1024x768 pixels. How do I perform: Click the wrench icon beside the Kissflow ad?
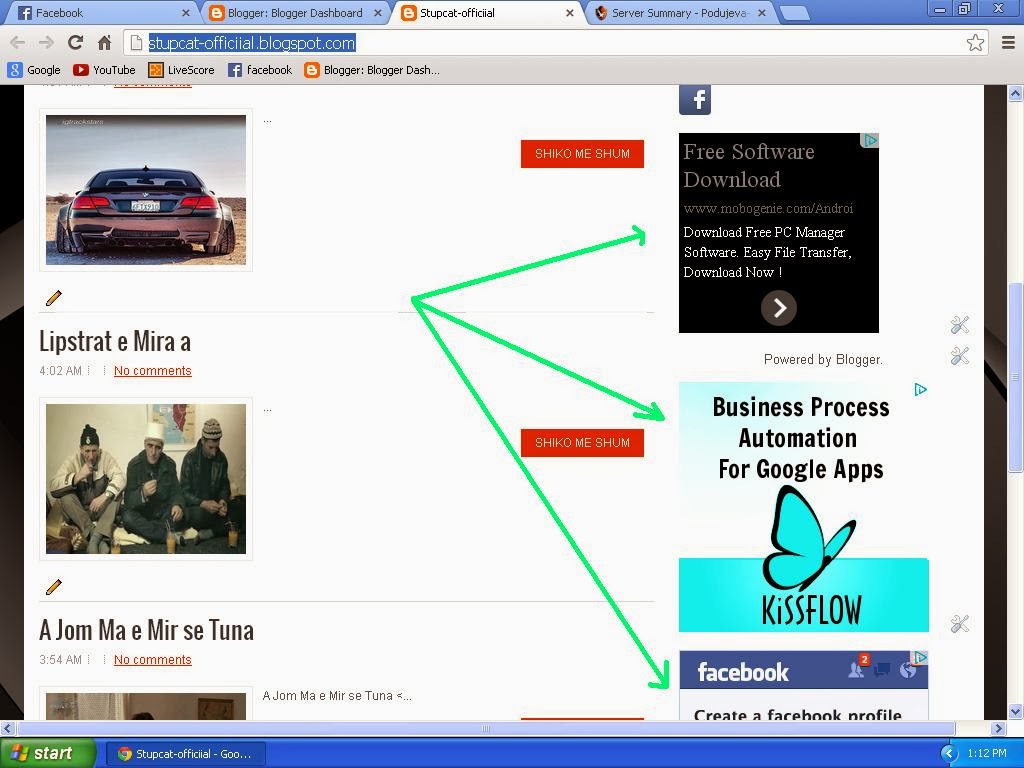959,624
